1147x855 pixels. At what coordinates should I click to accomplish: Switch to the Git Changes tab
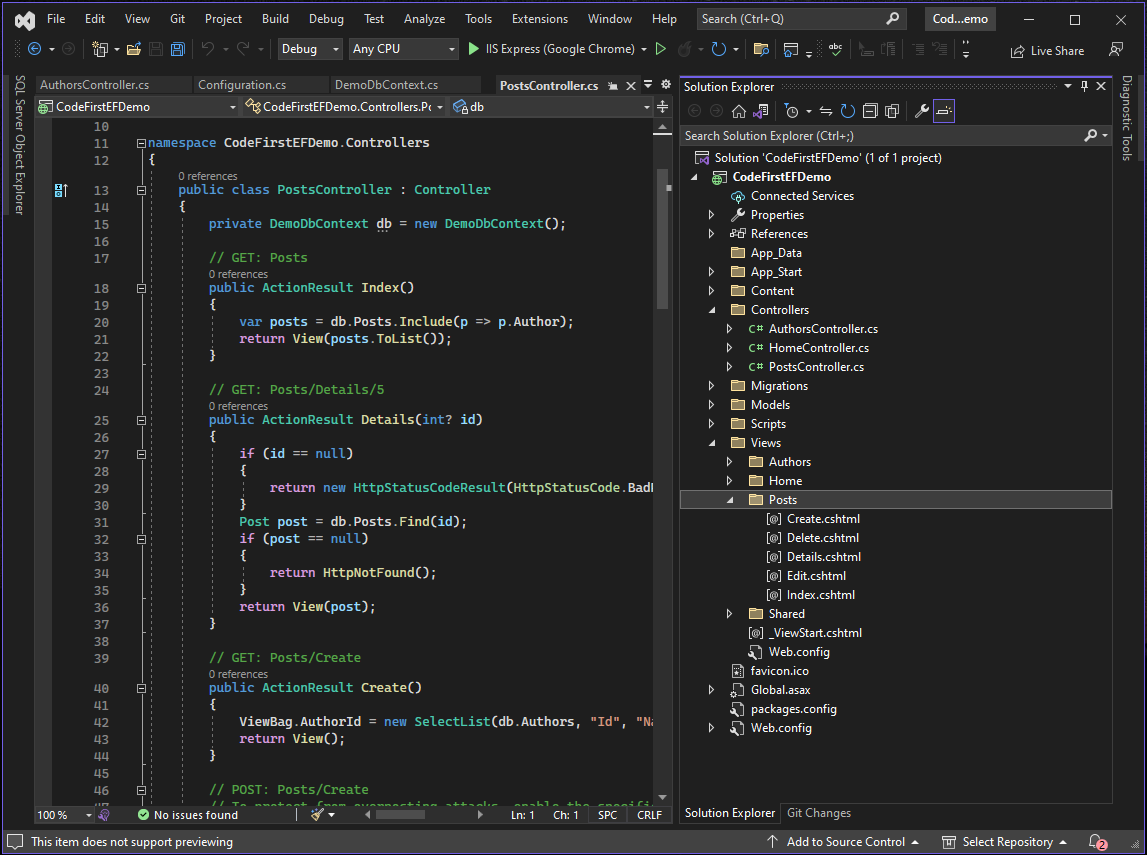pos(818,813)
